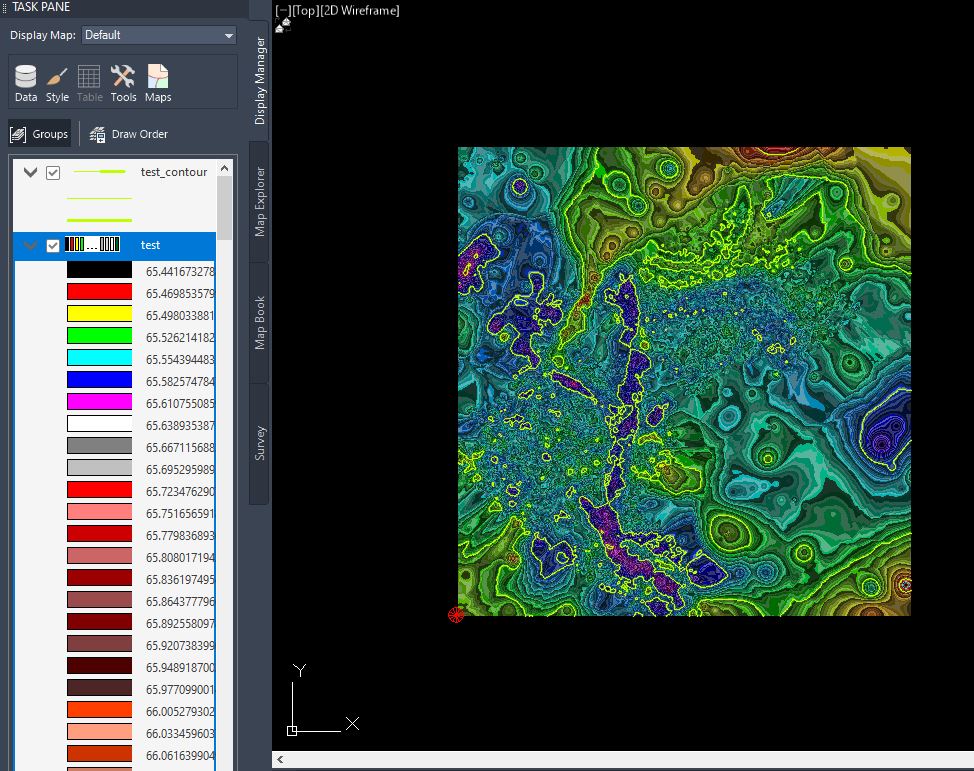Collapse the test_contour layer chevron

[x=29, y=172]
